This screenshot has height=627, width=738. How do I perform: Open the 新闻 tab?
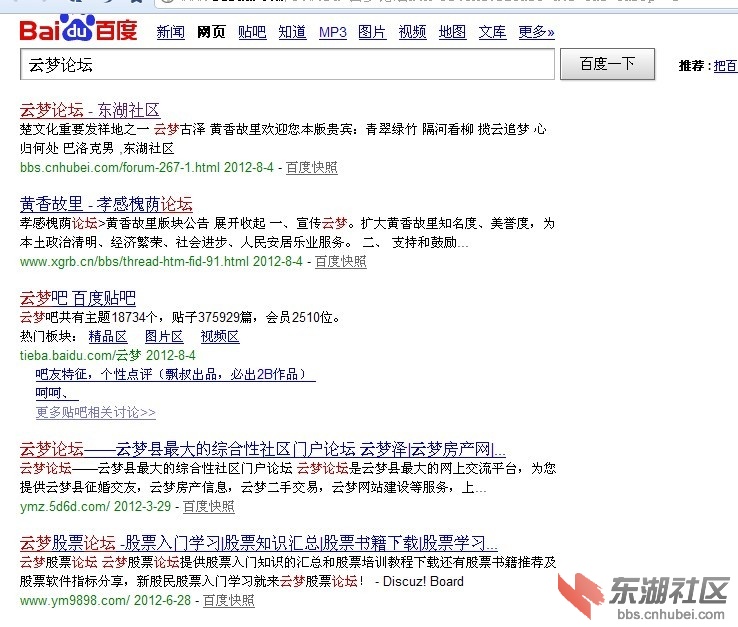170,32
